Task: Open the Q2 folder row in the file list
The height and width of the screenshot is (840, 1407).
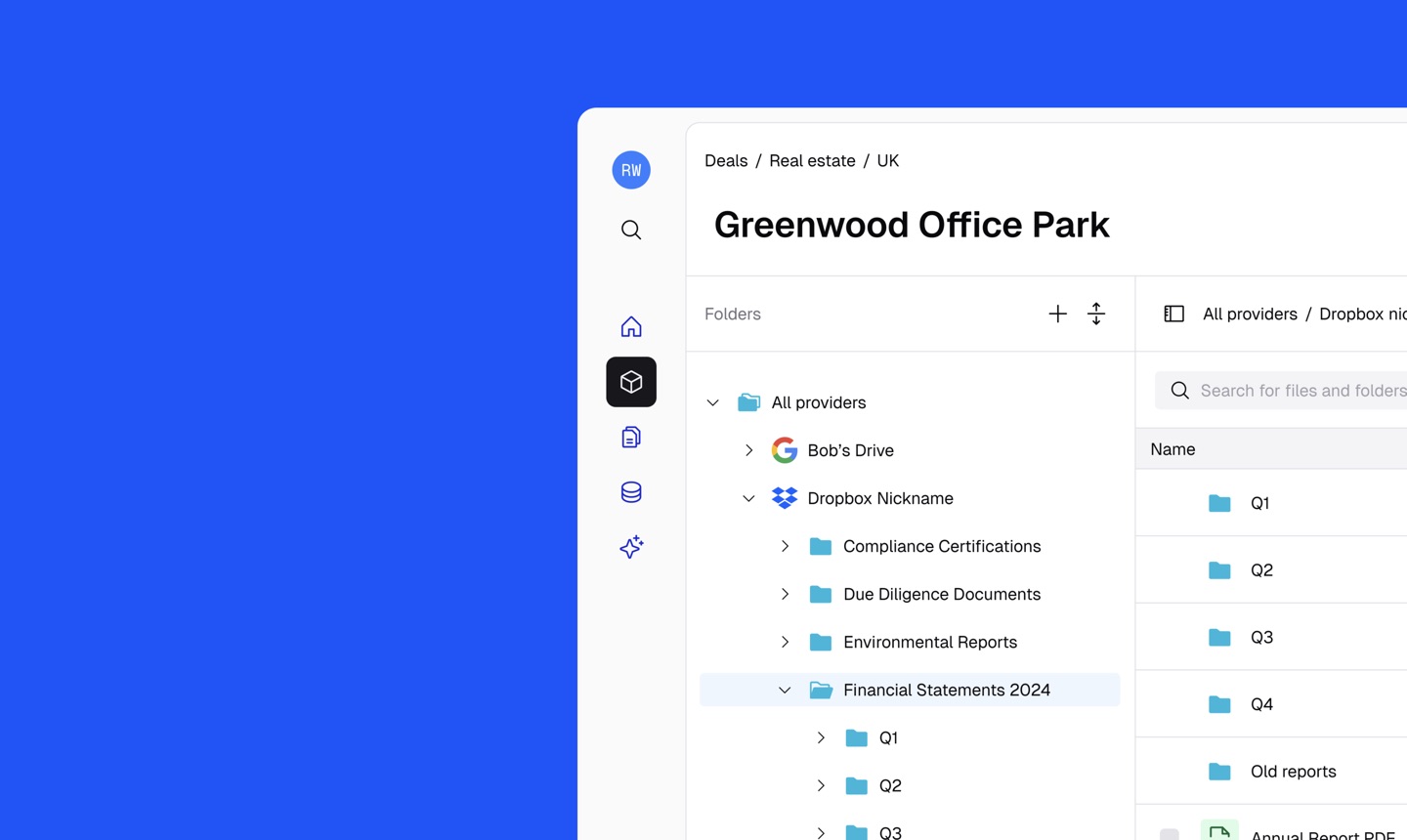Action: 1271,569
